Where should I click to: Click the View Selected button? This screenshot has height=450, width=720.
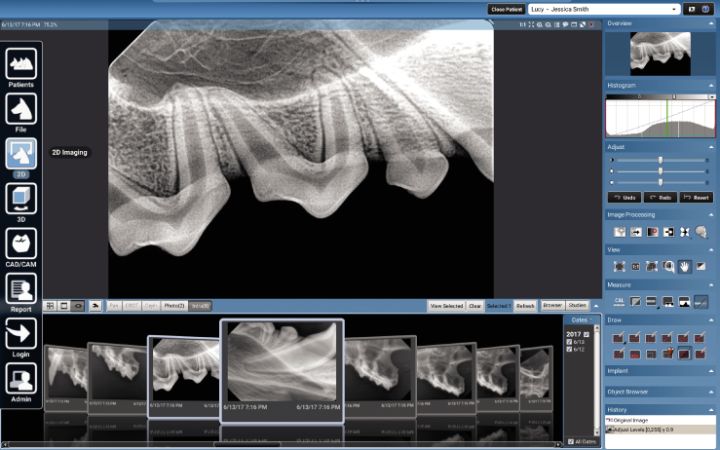[446, 306]
